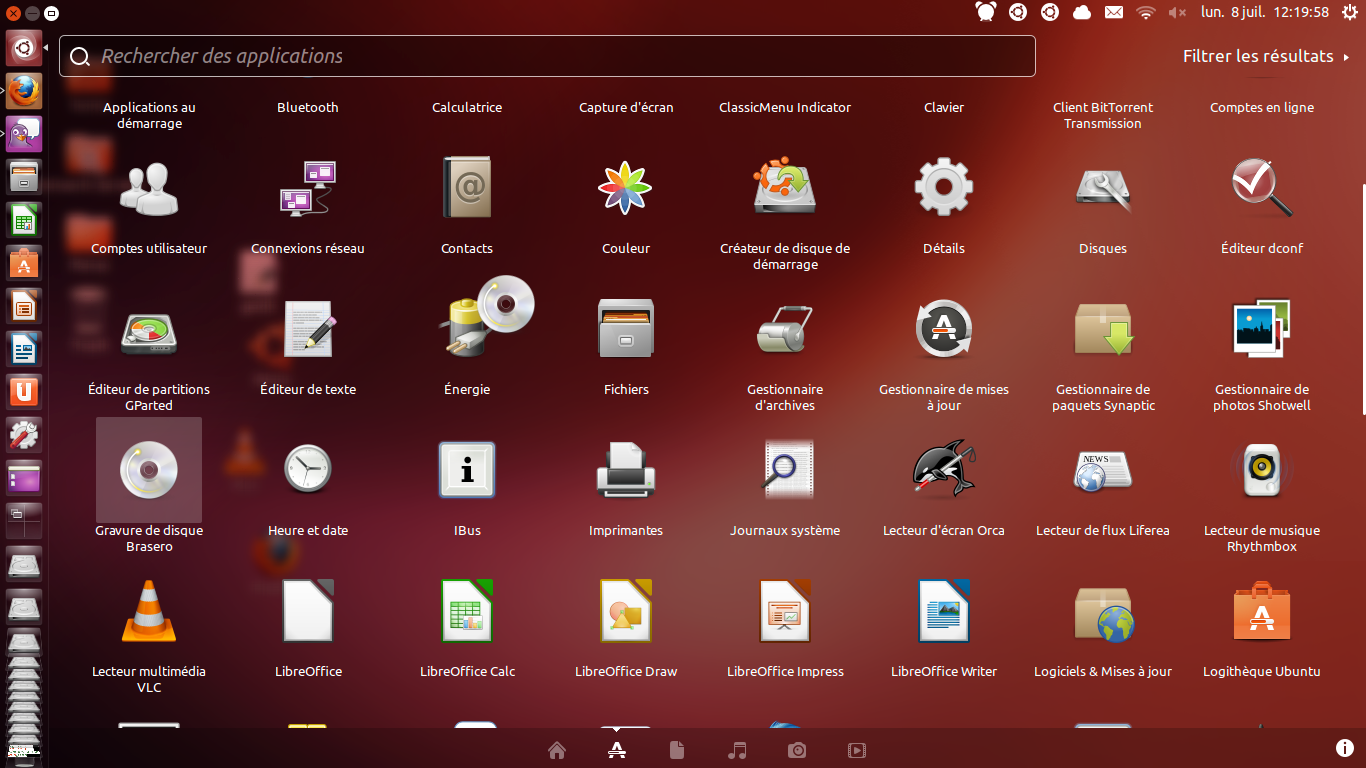This screenshot has width=1366, height=768.
Task: Open the Wi-Fi network indicator
Action: pos(1146,12)
